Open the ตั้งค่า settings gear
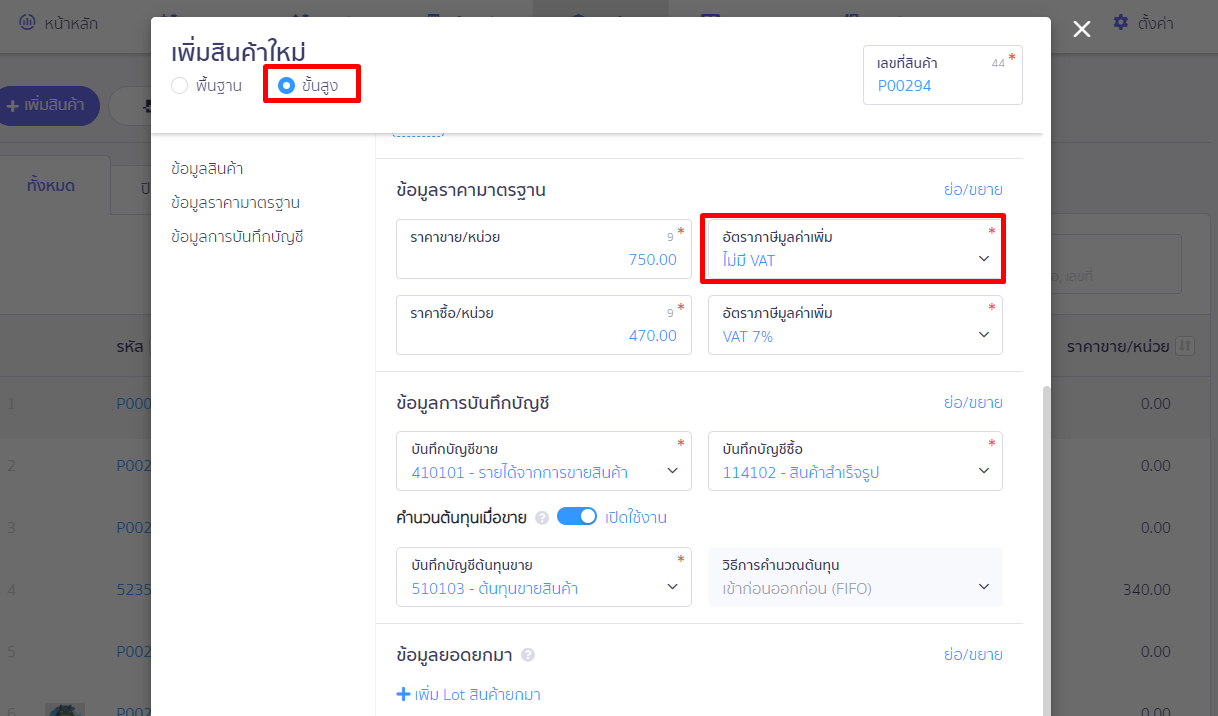1218x716 pixels. coord(1121,22)
